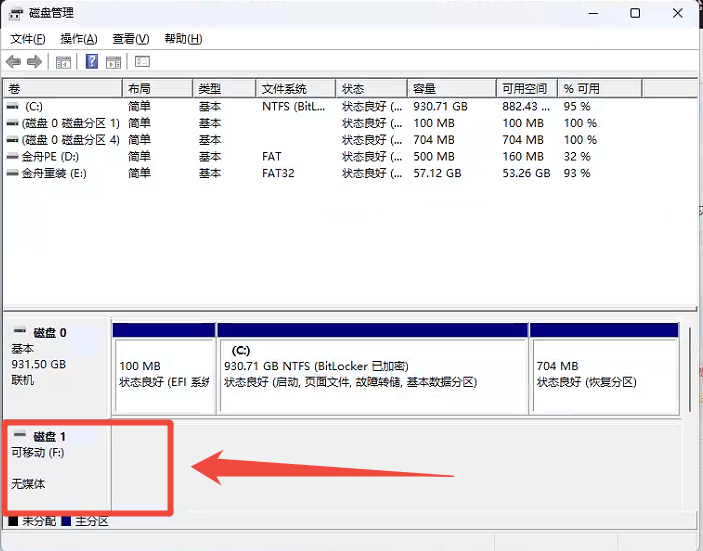
Task: Click the Properties list toolbar icon
Action: [142, 61]
